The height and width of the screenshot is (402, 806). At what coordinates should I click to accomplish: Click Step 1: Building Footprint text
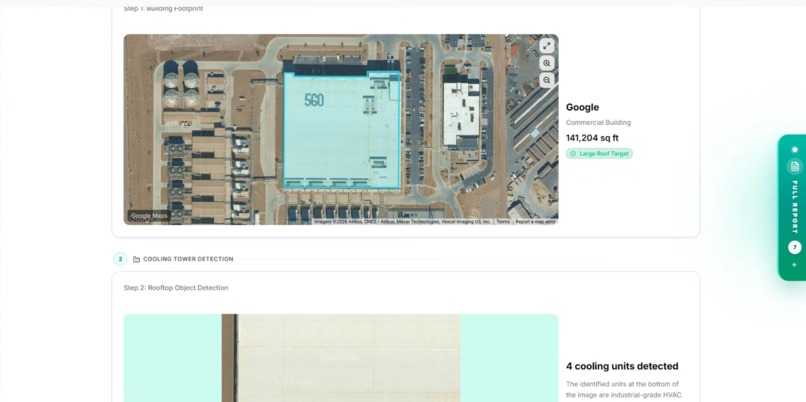coord(163,9)
